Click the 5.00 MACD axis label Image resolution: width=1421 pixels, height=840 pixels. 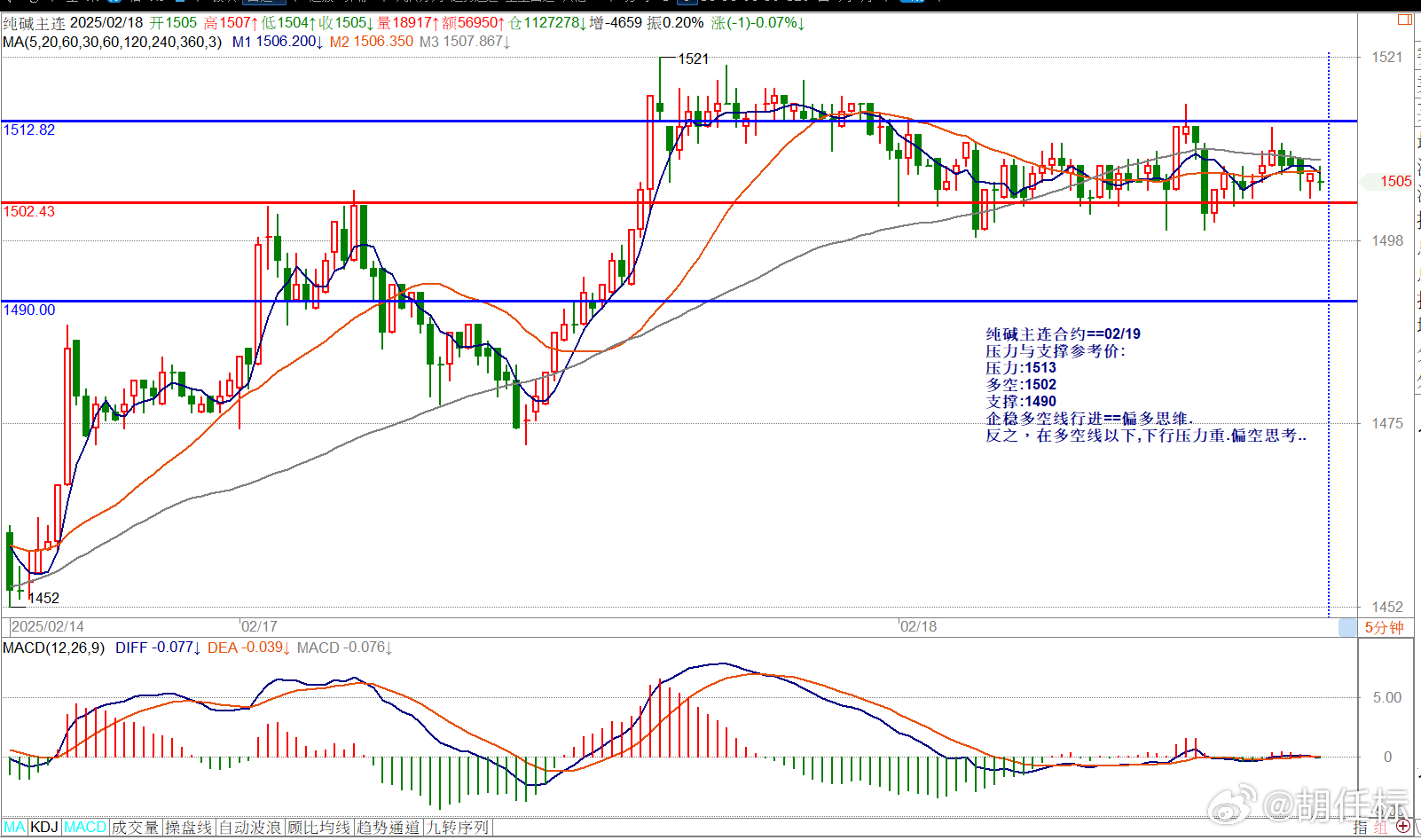[x=1387, y=698]
